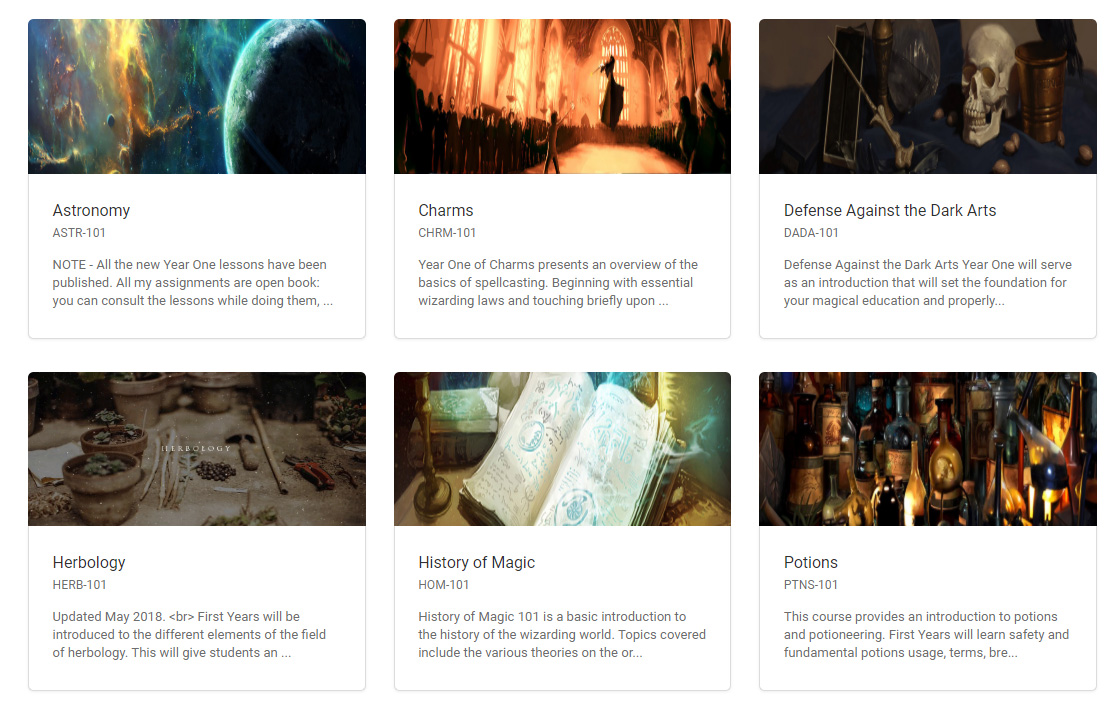Click the HERB-101 course code
Viewport: 1118px width, 715px height.
click(x=79, y=585)
